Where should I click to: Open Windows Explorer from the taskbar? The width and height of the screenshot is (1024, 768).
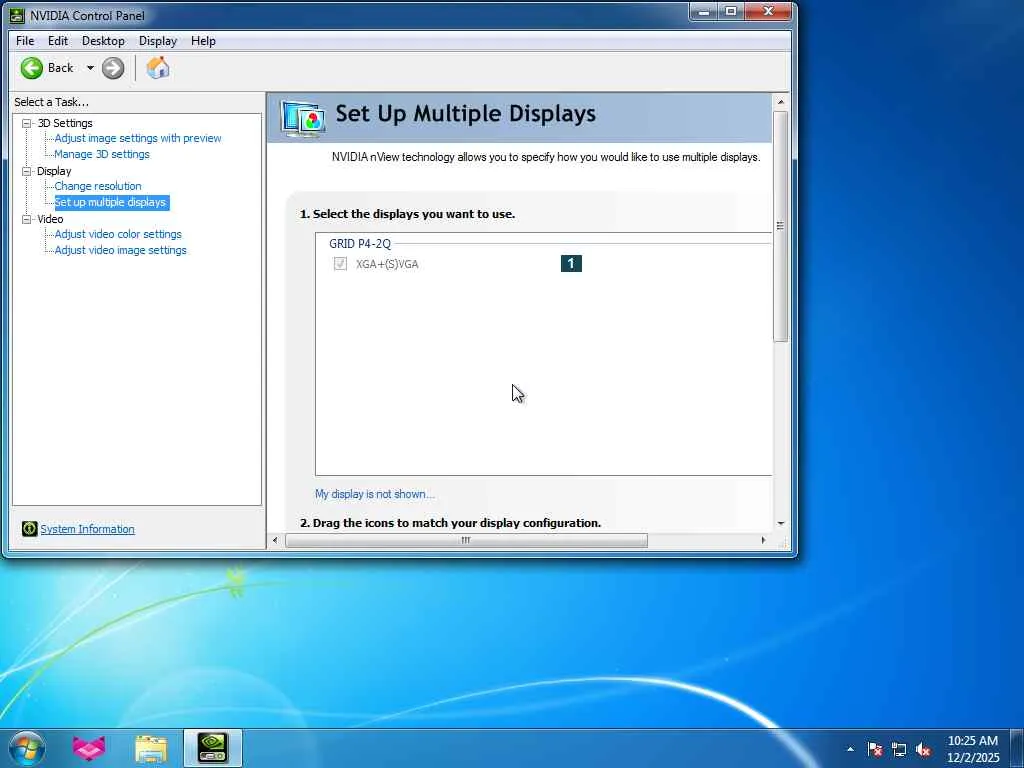click(151, 748)
